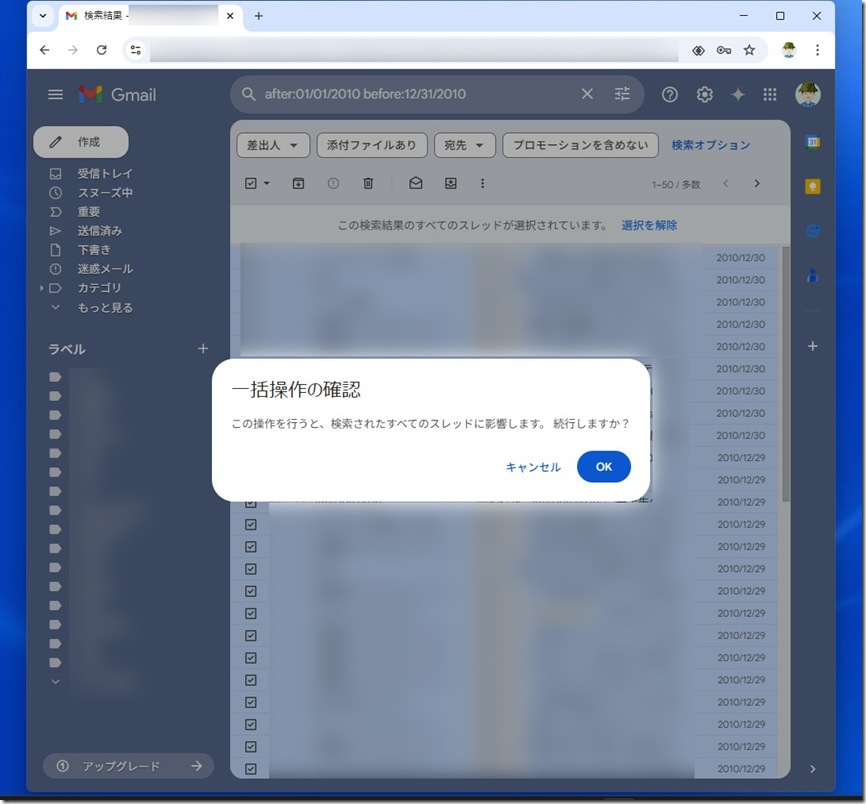866x804 pixels.
Task: Click the 検索オプション link
Action: (711, 145)
